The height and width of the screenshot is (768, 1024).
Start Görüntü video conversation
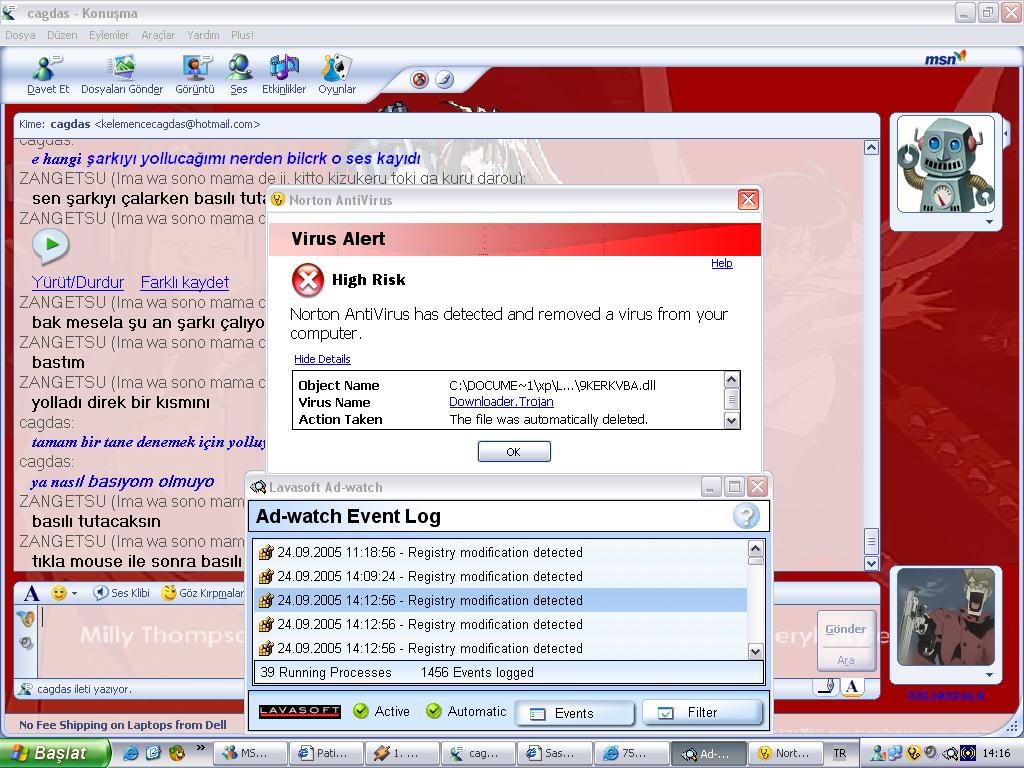pyautogui.click(x=195, y=73)
